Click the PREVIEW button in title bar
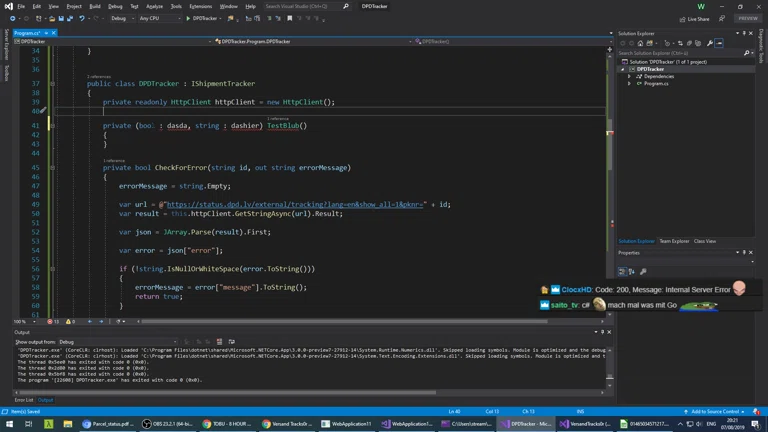Viewport: 768px width, 432px height. coord(747,18)
